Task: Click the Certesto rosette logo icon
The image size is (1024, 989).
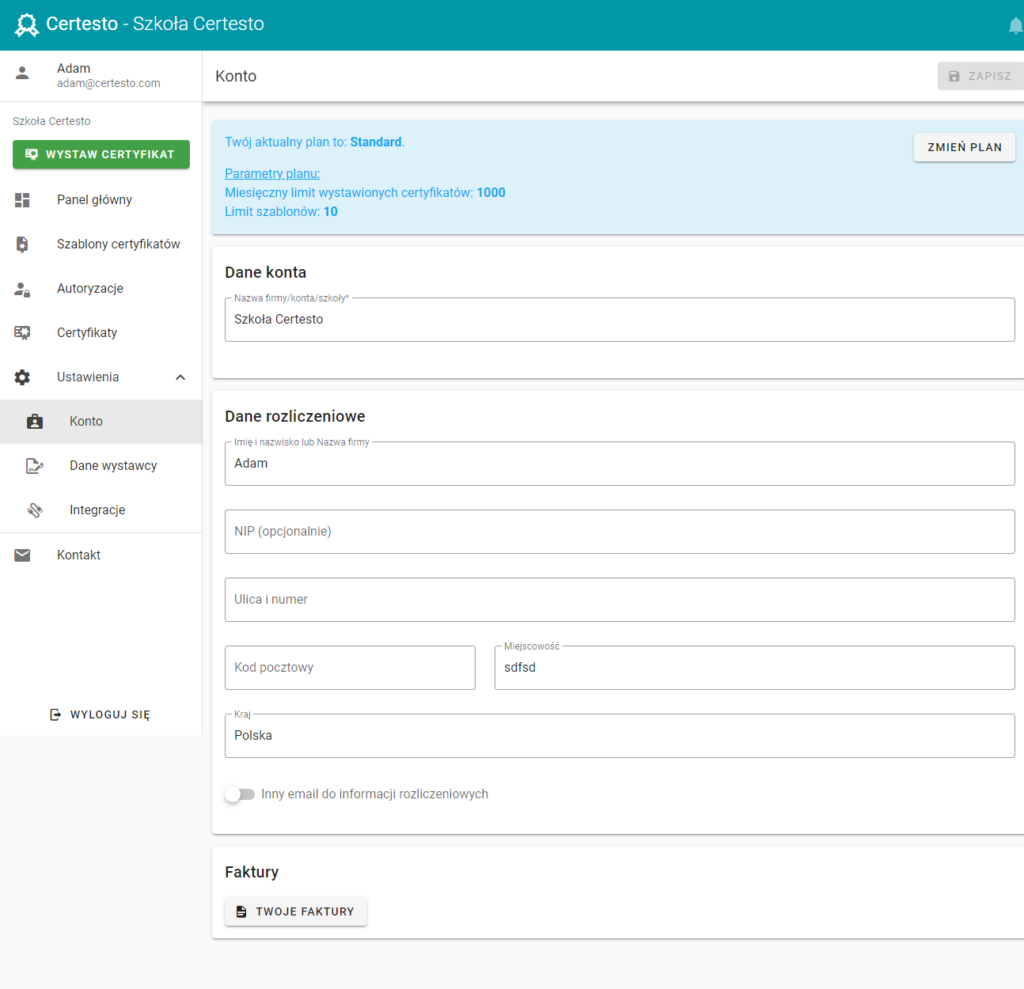Action: tap(26, 25)
